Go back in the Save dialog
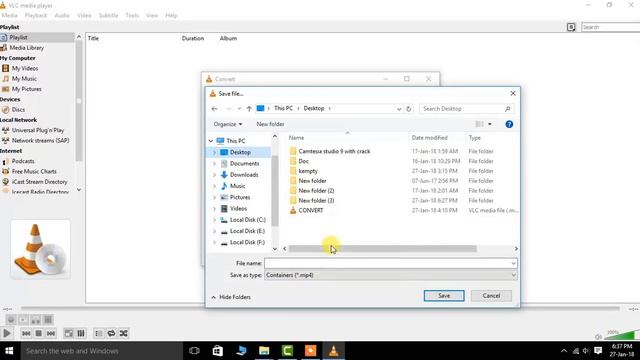 (214, 109)
